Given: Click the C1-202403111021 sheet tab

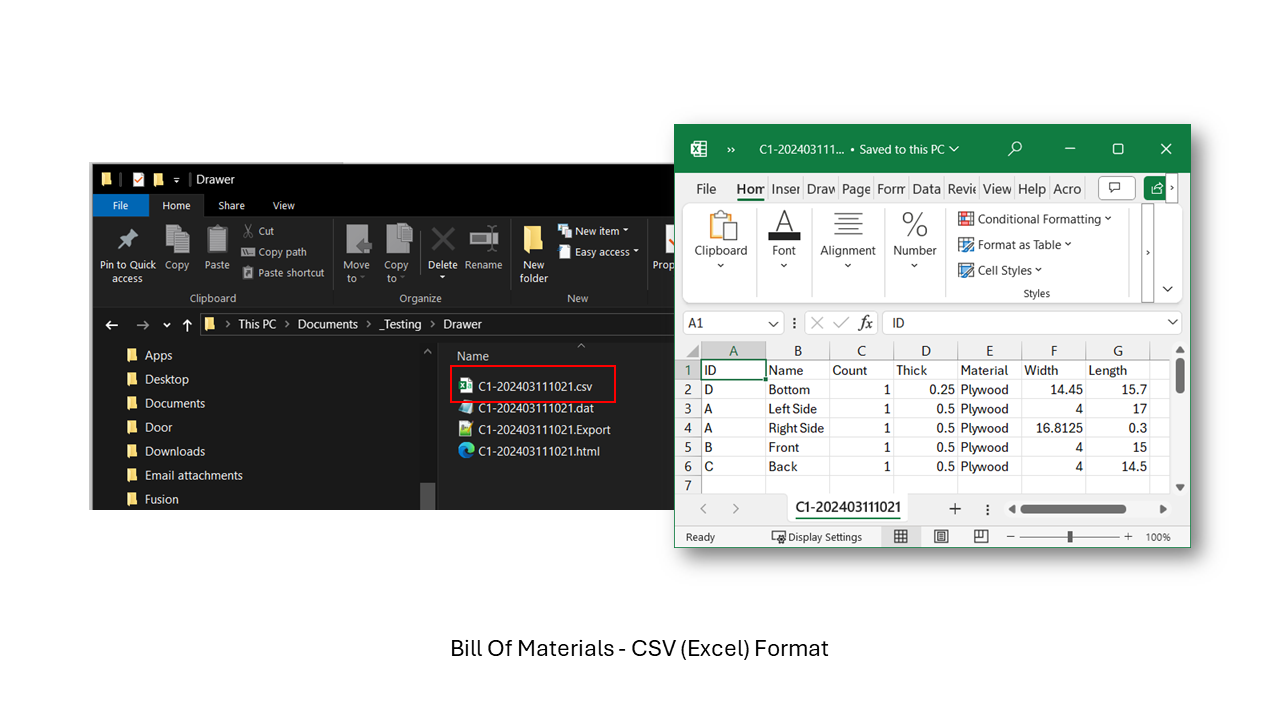Looking at the screenshot, I should point(848,508).
